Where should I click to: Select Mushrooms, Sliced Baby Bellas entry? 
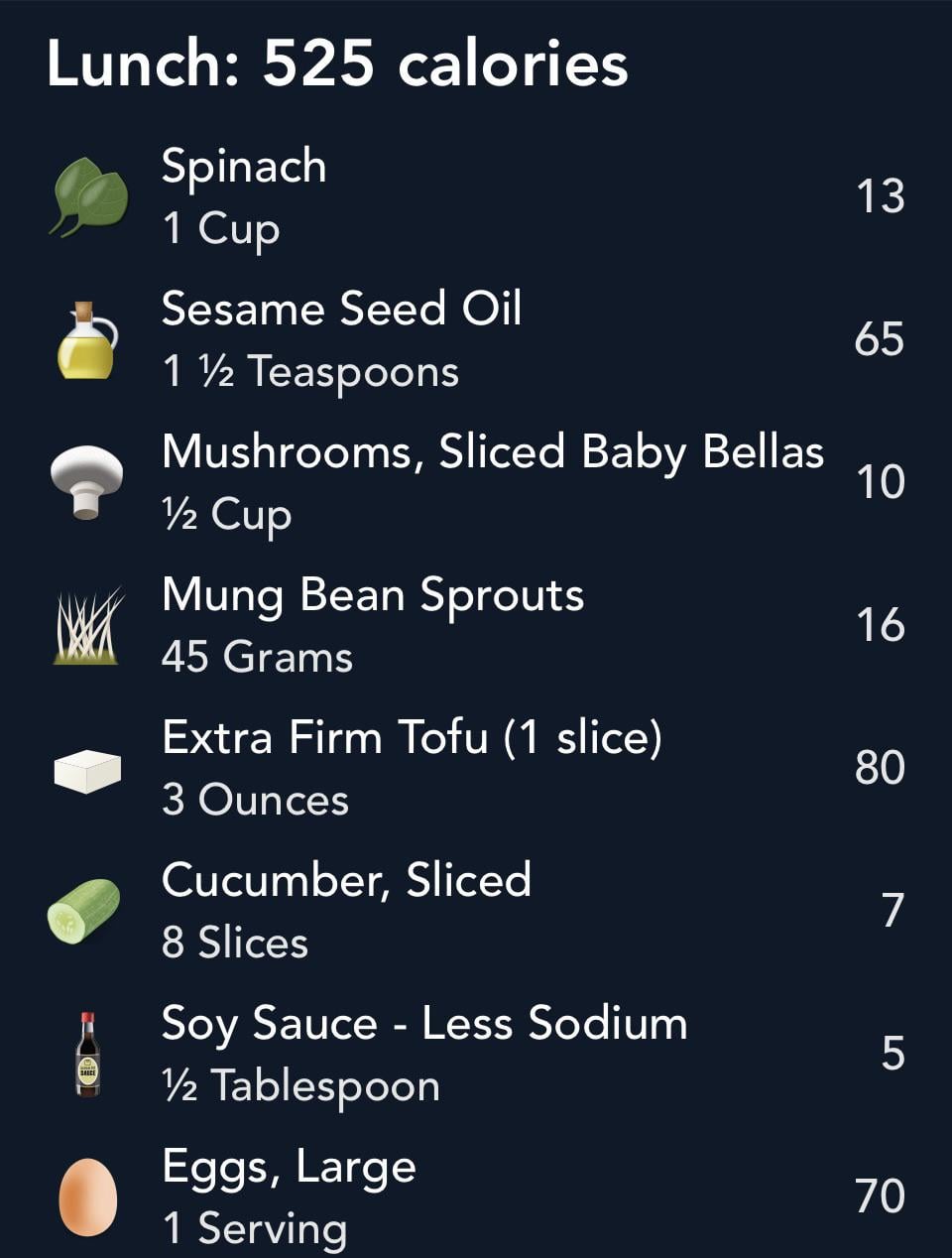(x=476, y=482)
